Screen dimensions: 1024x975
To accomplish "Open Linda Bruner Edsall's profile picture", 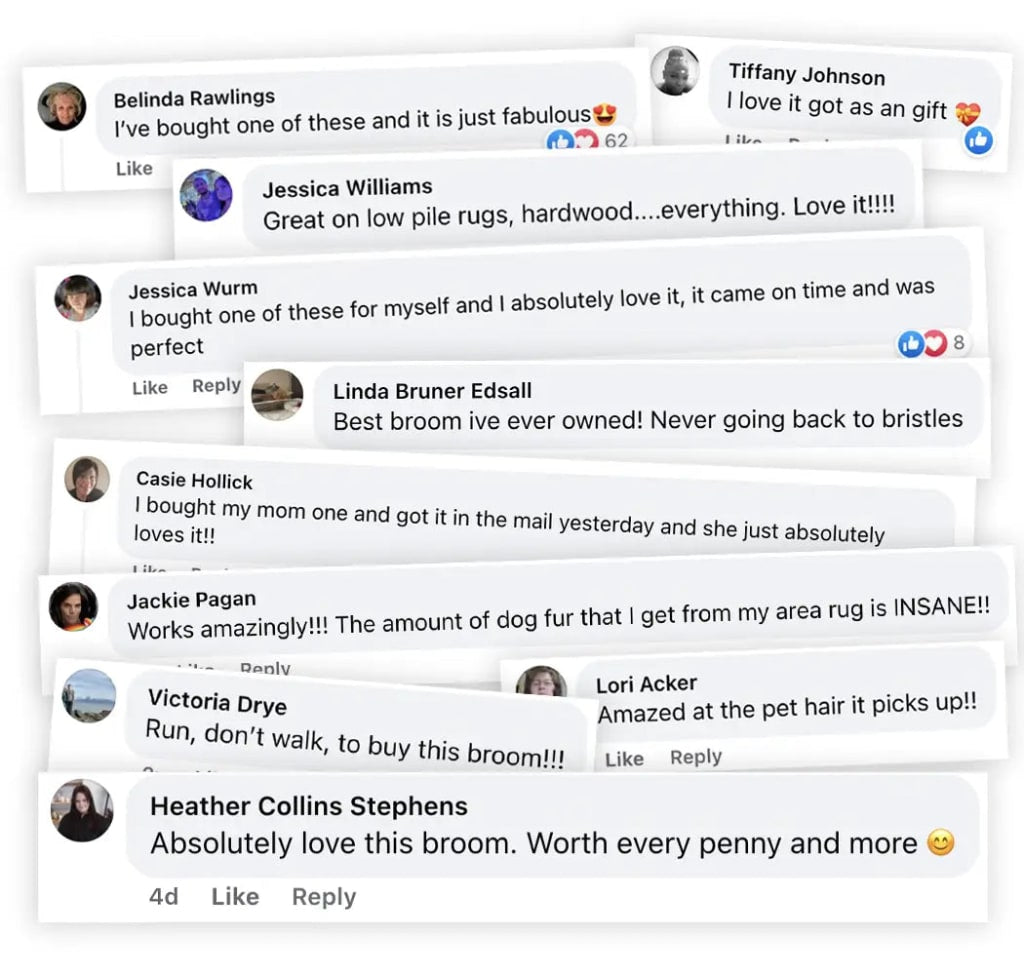I will click(x=277, y=394).
